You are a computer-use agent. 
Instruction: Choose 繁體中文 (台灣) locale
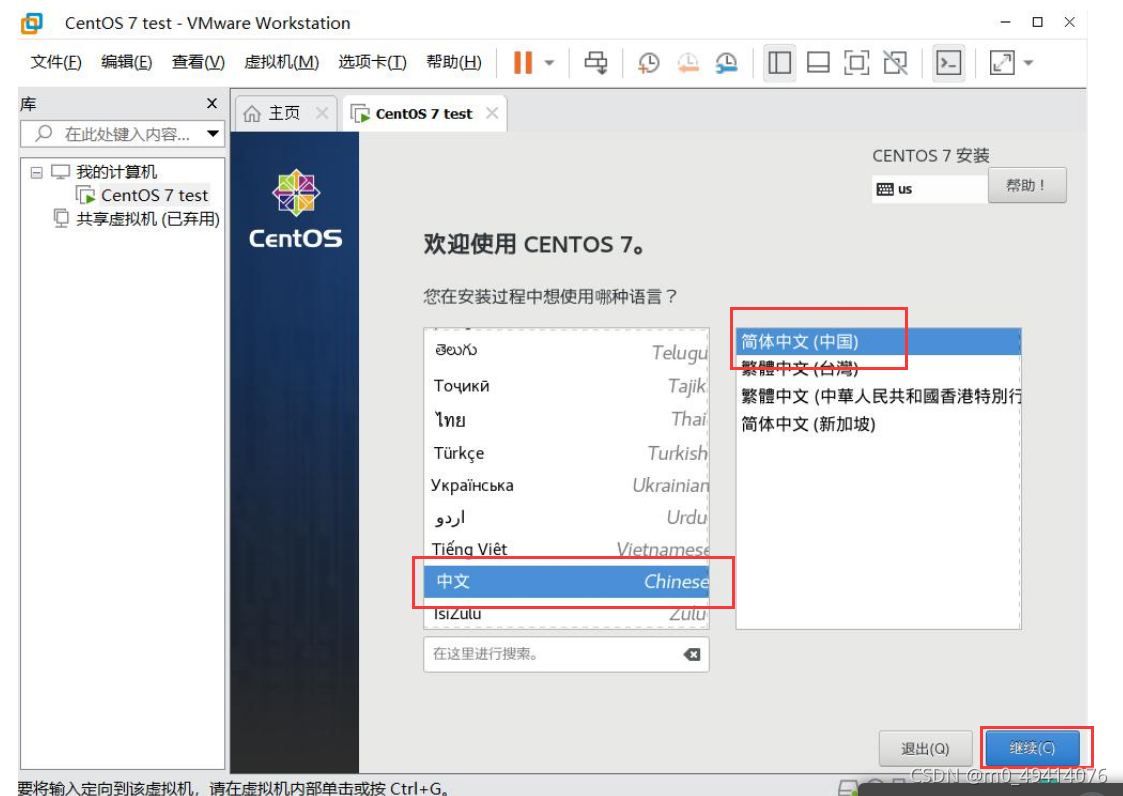tap(879, 369)
